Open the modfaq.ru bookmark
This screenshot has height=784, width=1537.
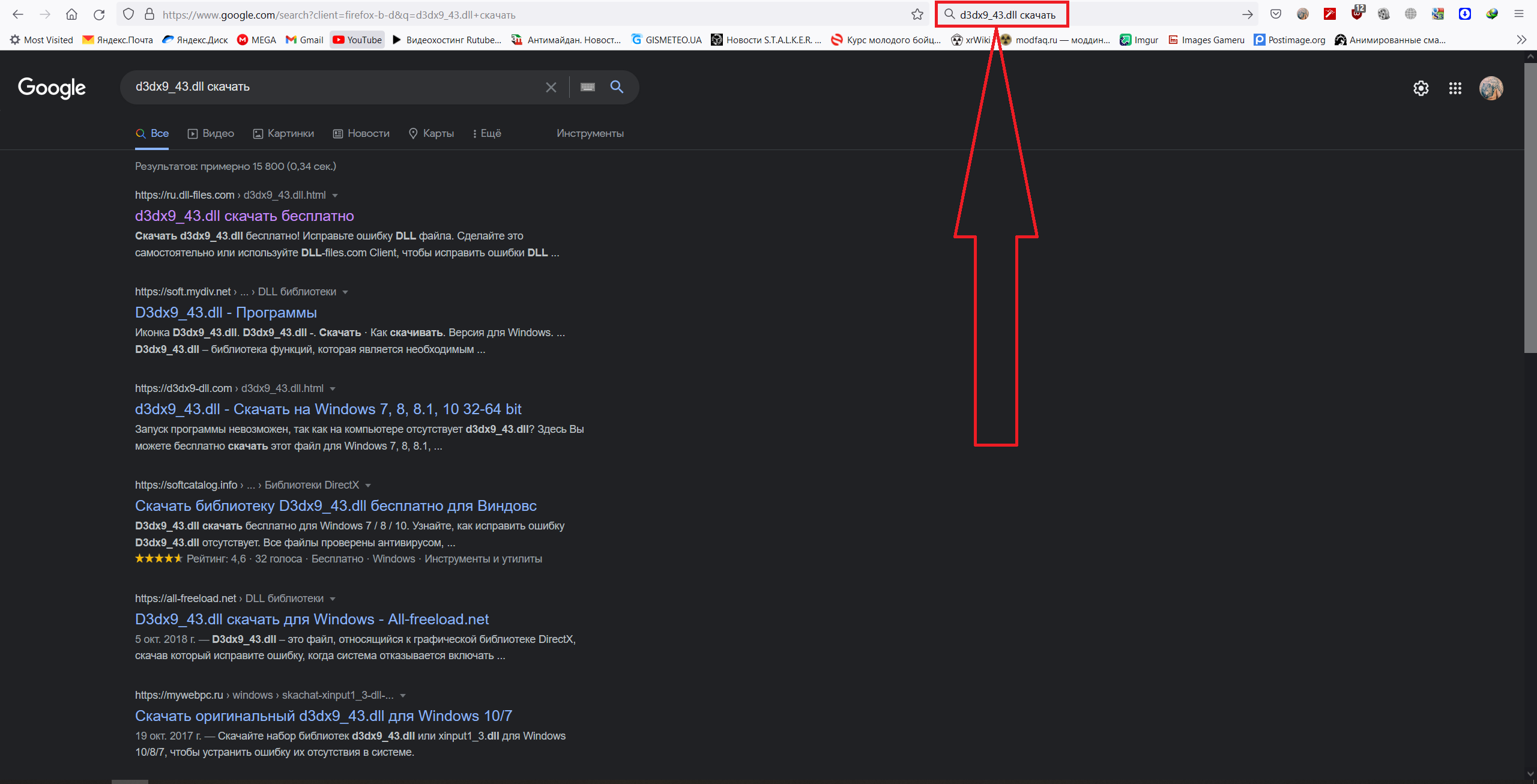(x=1055, y=40)
